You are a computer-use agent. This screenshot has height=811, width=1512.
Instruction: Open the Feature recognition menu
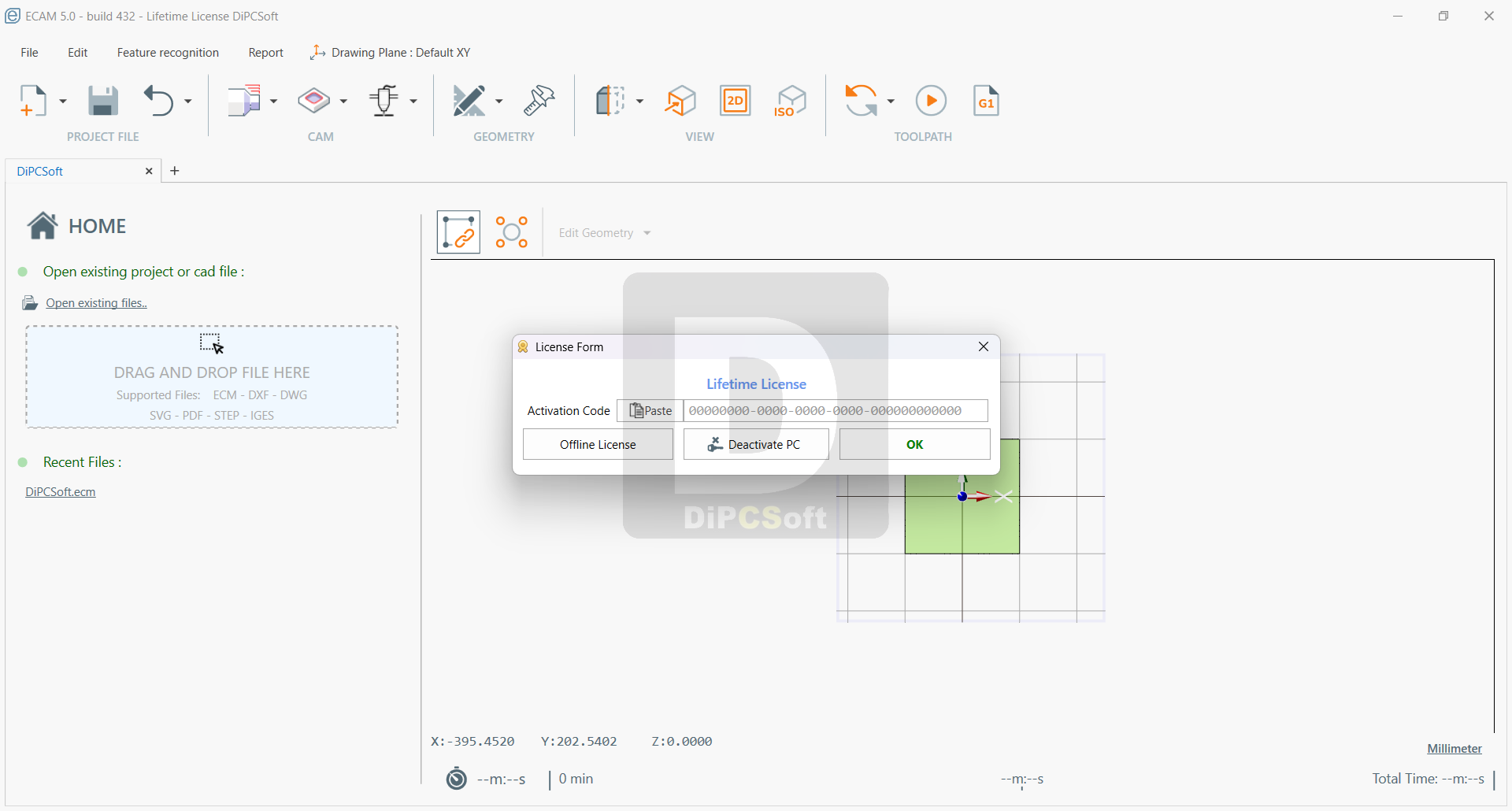(x=168, y=53)
